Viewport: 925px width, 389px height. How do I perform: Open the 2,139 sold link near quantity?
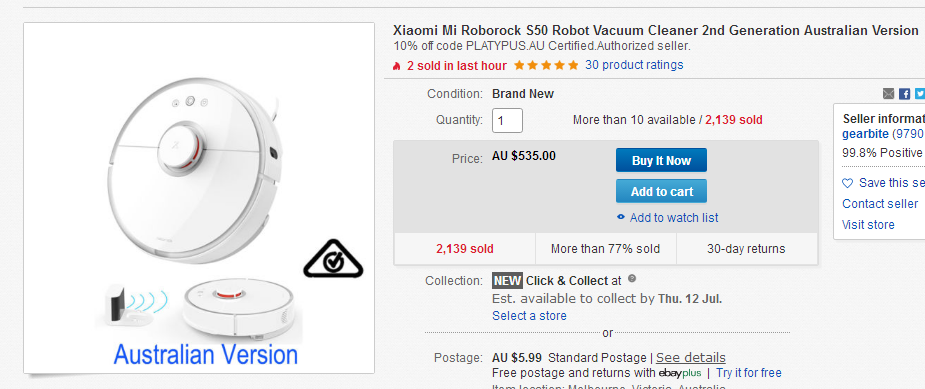[x=734, y=120]
